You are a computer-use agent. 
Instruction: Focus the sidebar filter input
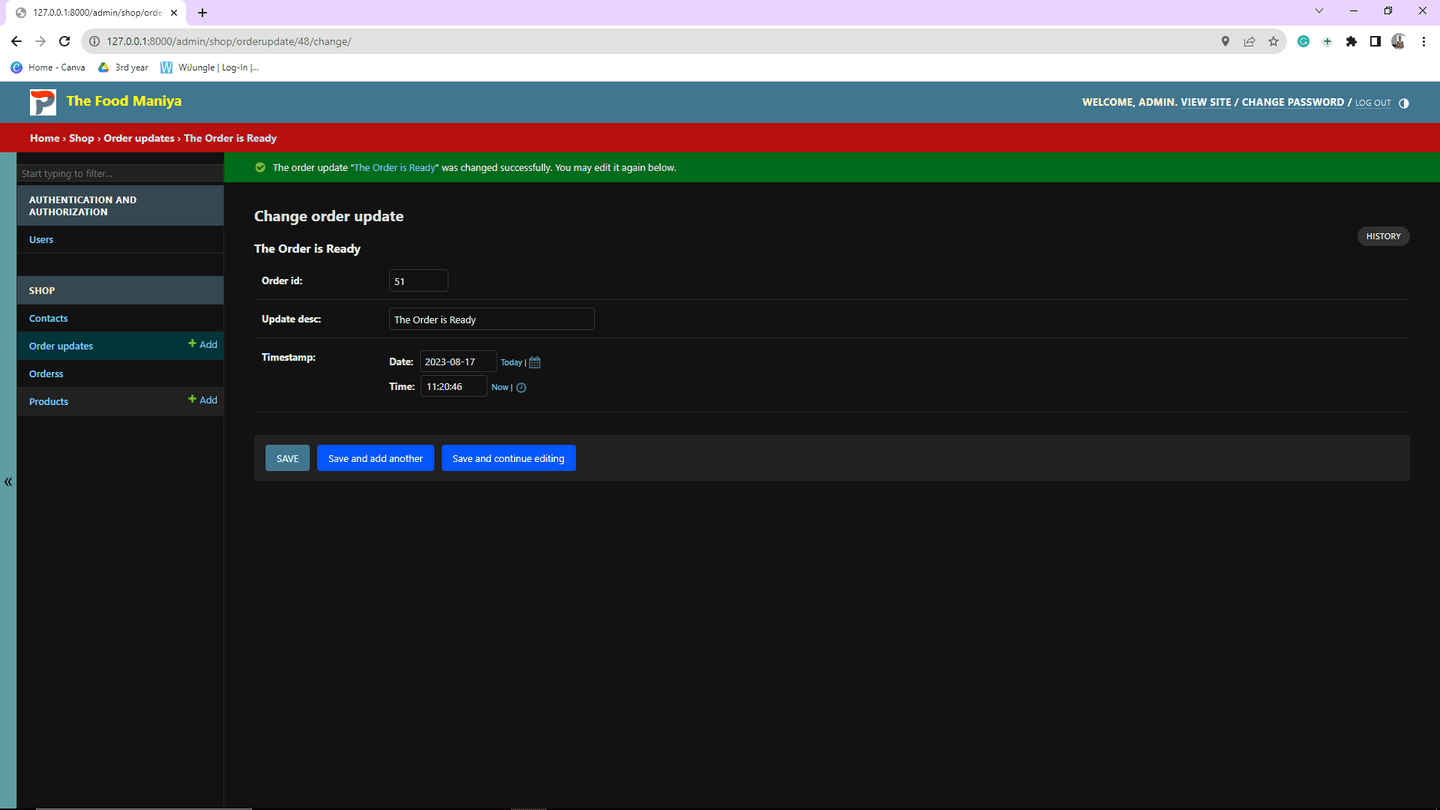tap(120, 173)
